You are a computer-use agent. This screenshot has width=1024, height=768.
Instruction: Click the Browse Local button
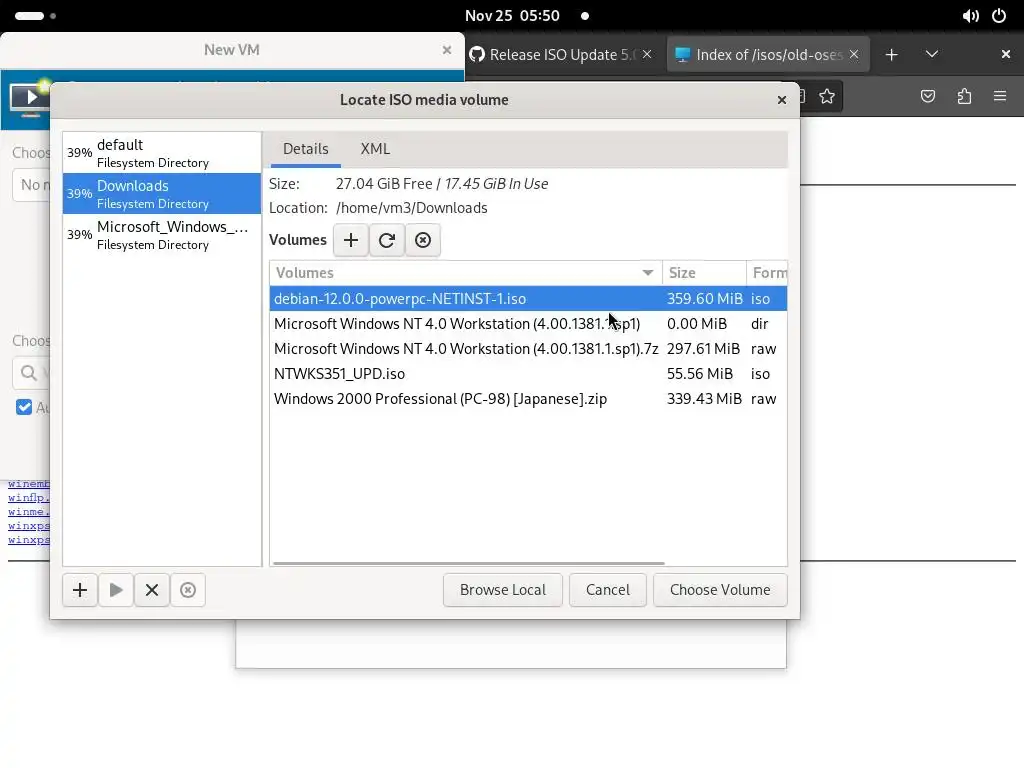(x=503, y=590)
